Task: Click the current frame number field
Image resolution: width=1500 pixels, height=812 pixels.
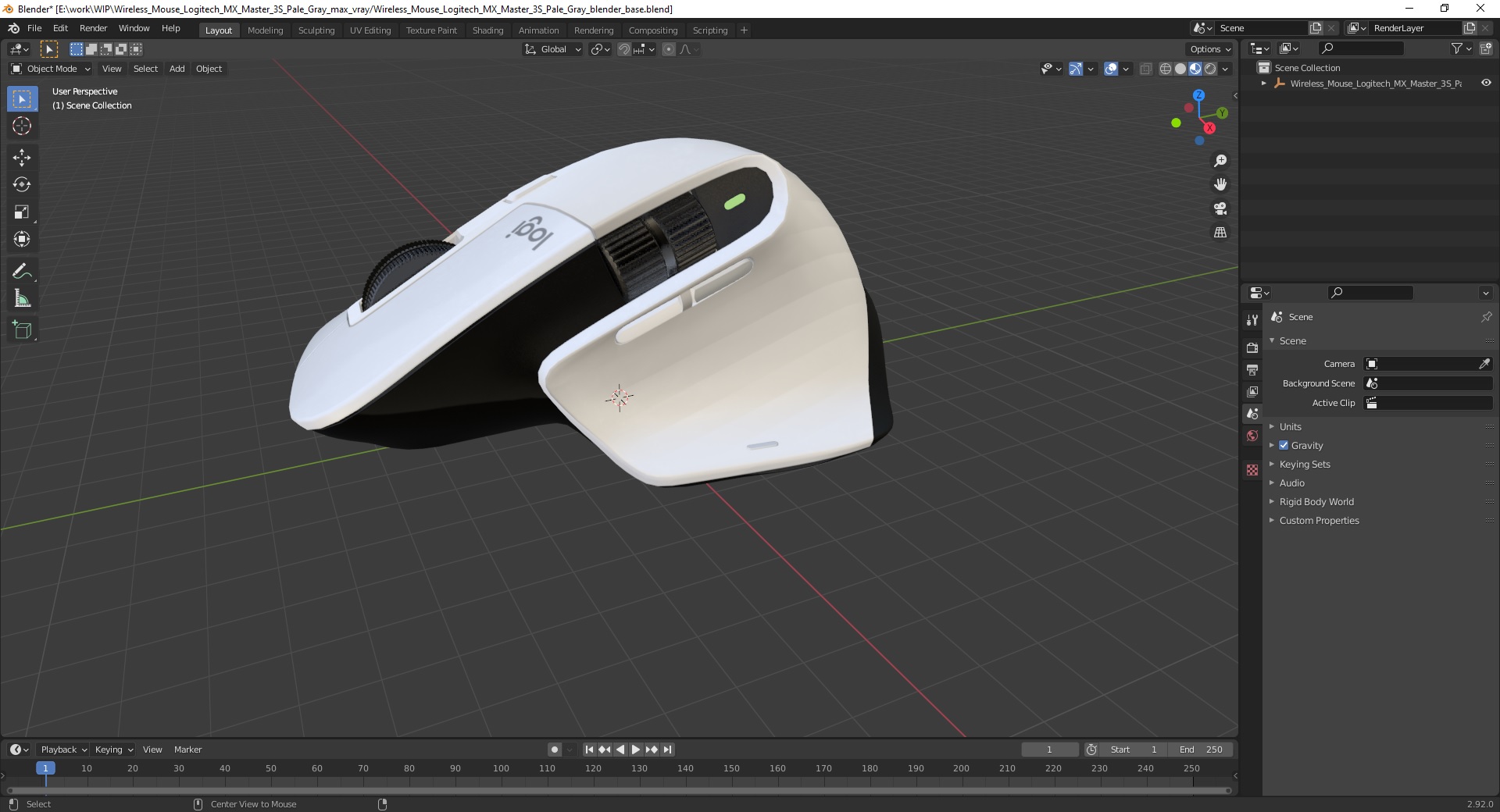Action: [1049, 750]
